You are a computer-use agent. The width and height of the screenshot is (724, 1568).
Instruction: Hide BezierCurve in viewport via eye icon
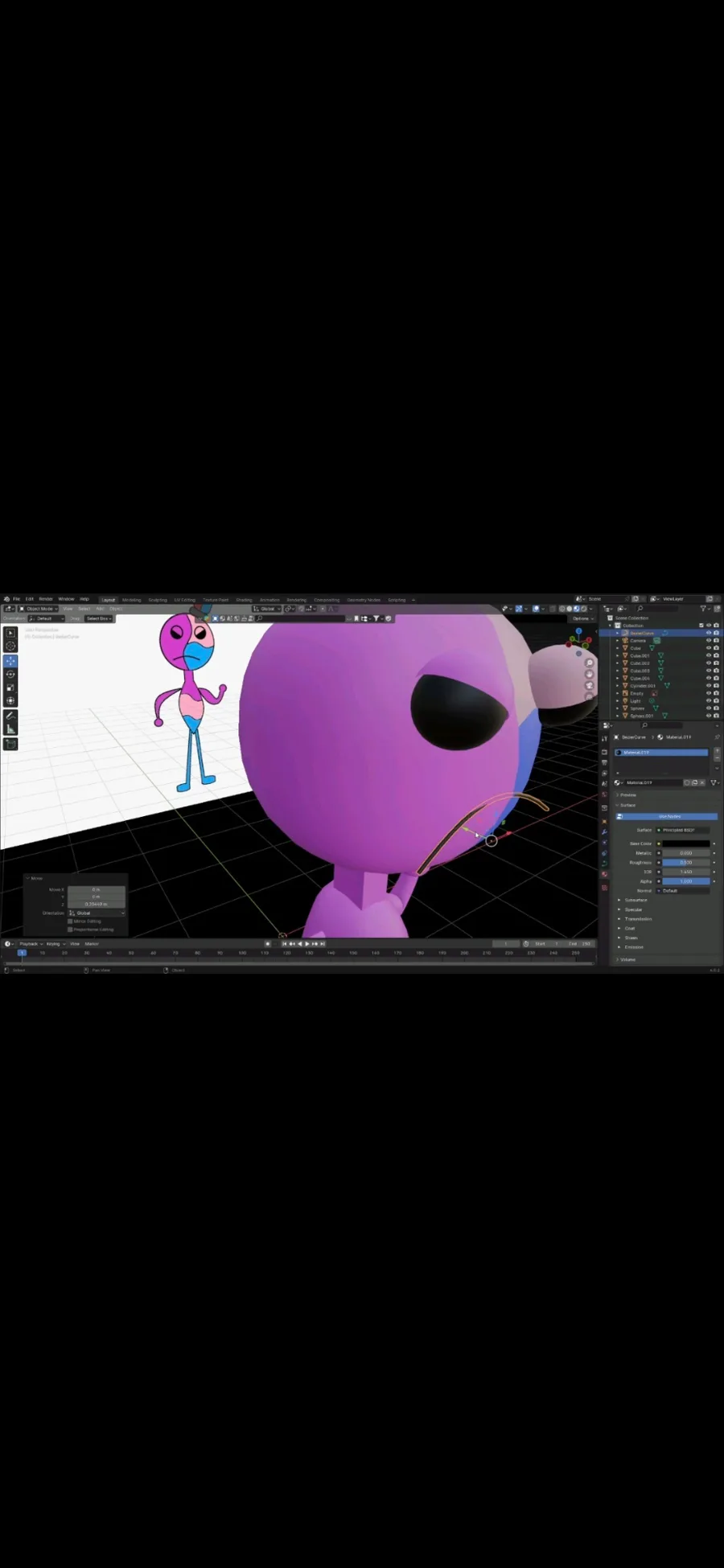tap(709, 633)
